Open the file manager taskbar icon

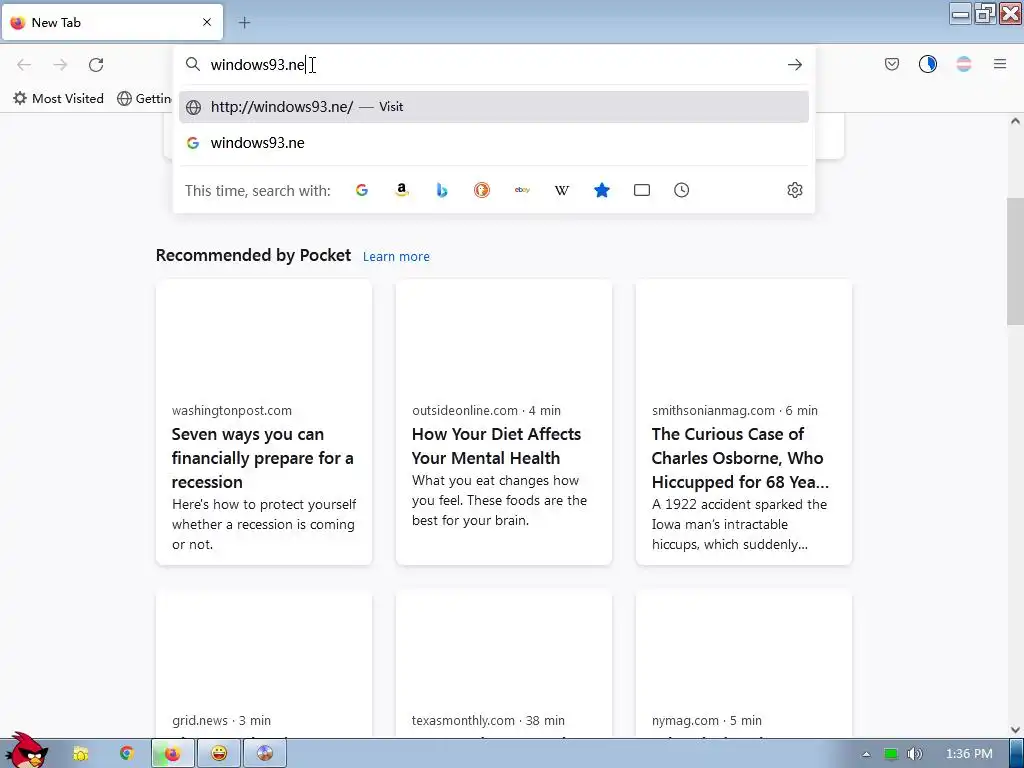click(80, 754)
